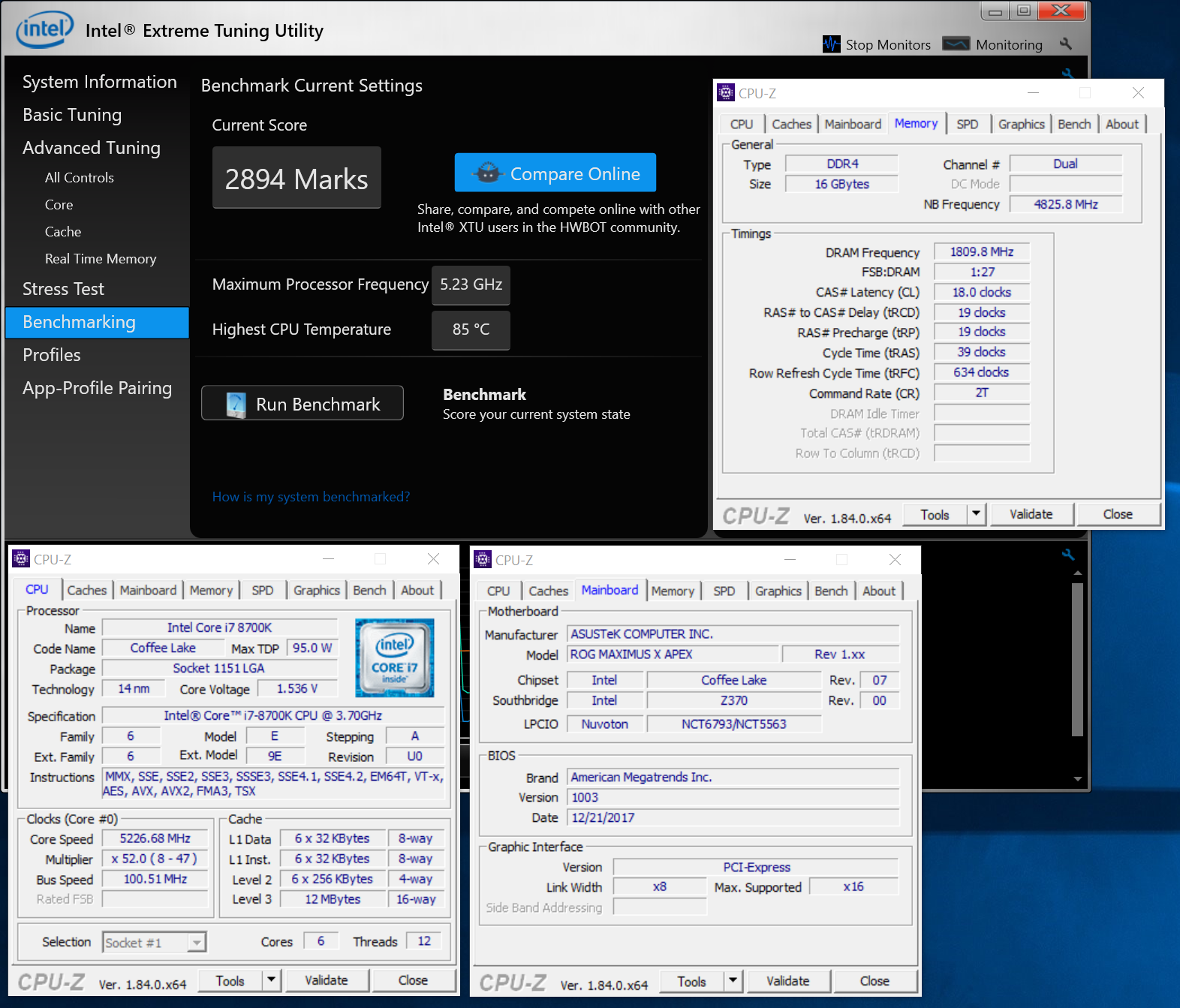Viewport: 1180px width, 1008px height.
Task: Click the wrench icon in the lower XTU monitor panel
Action: pos(1068,555)
